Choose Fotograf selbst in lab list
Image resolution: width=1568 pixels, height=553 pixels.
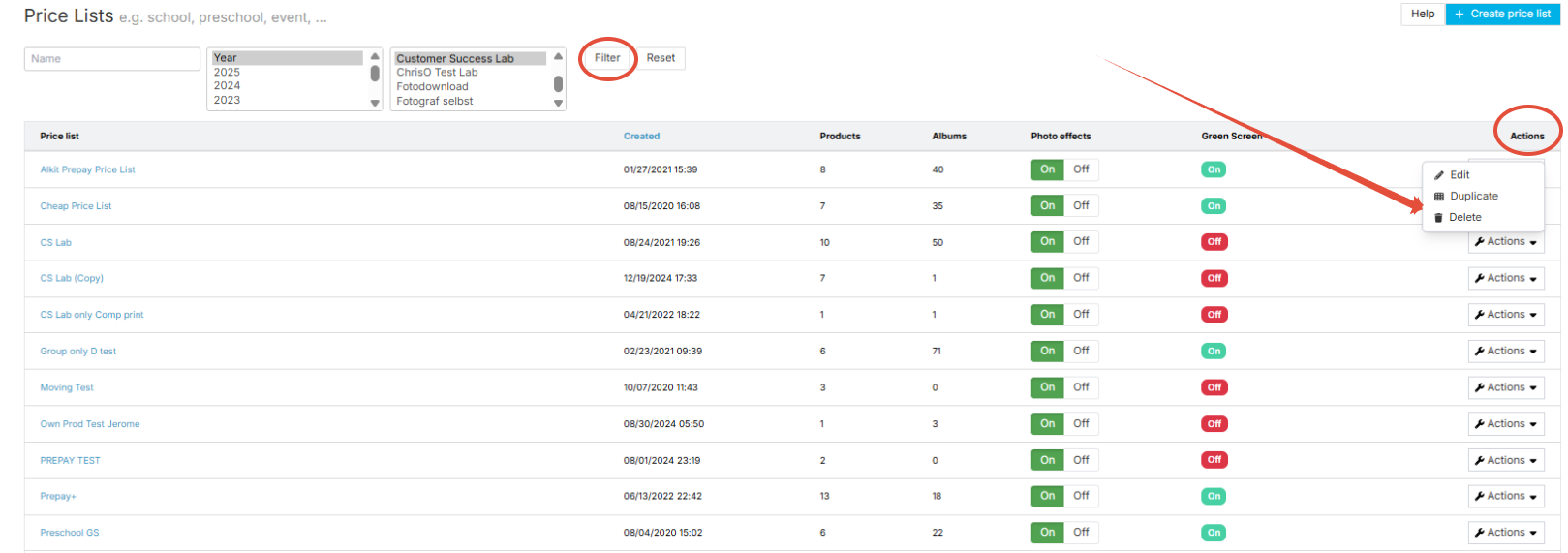tap(435, 101)
